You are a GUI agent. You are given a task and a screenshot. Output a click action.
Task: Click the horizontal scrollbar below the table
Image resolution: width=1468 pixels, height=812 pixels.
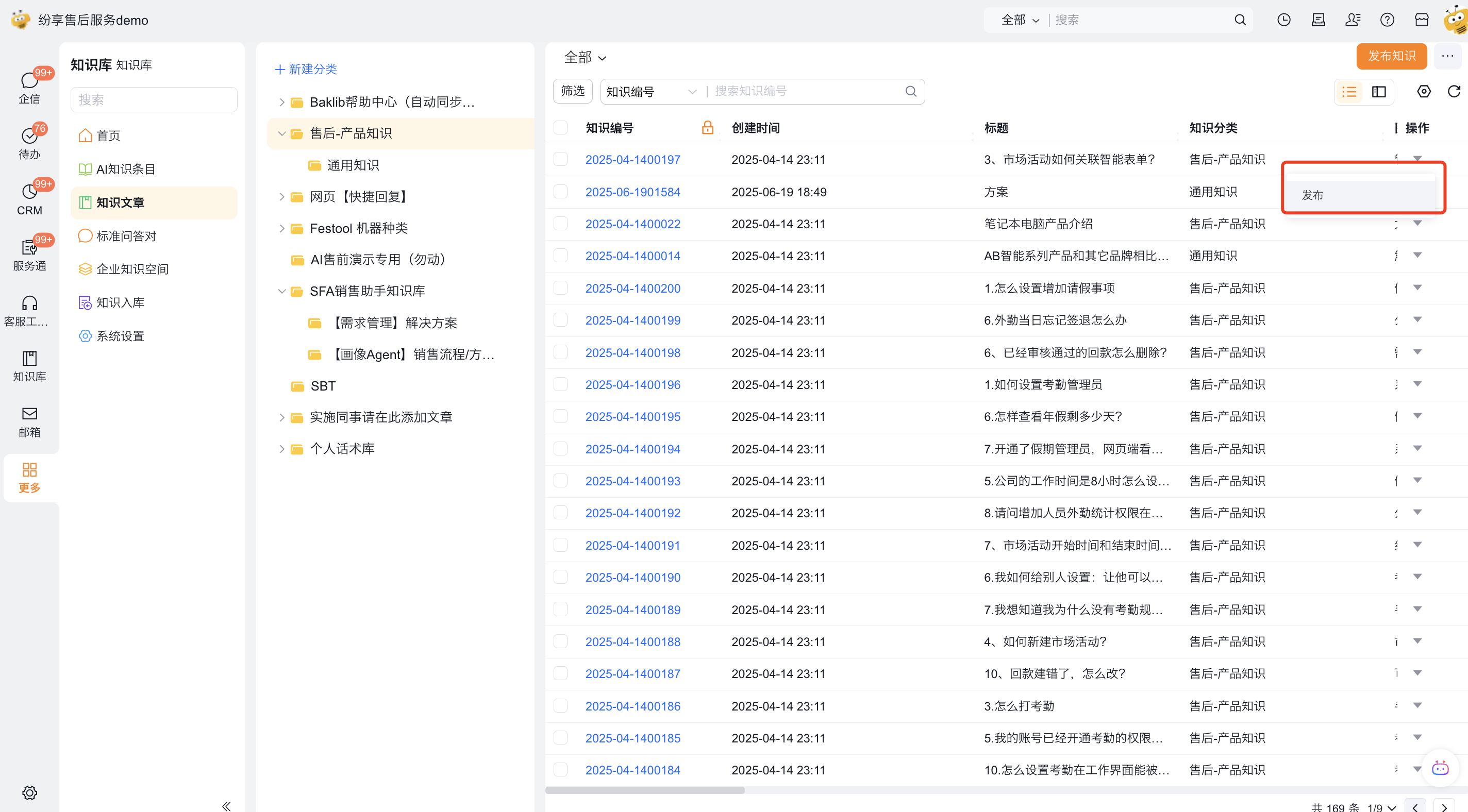pyautogui.click(x=644, y=790)
